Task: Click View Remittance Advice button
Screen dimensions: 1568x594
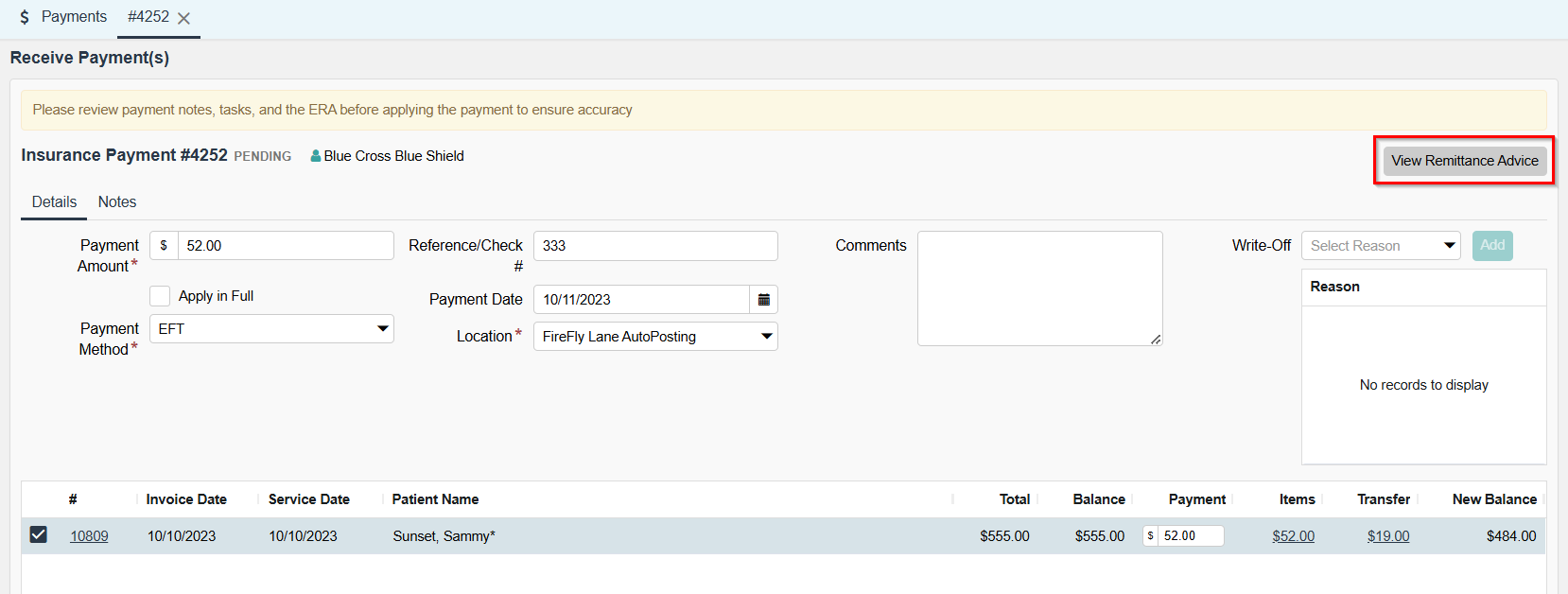Action: (x=1464, y=161)
